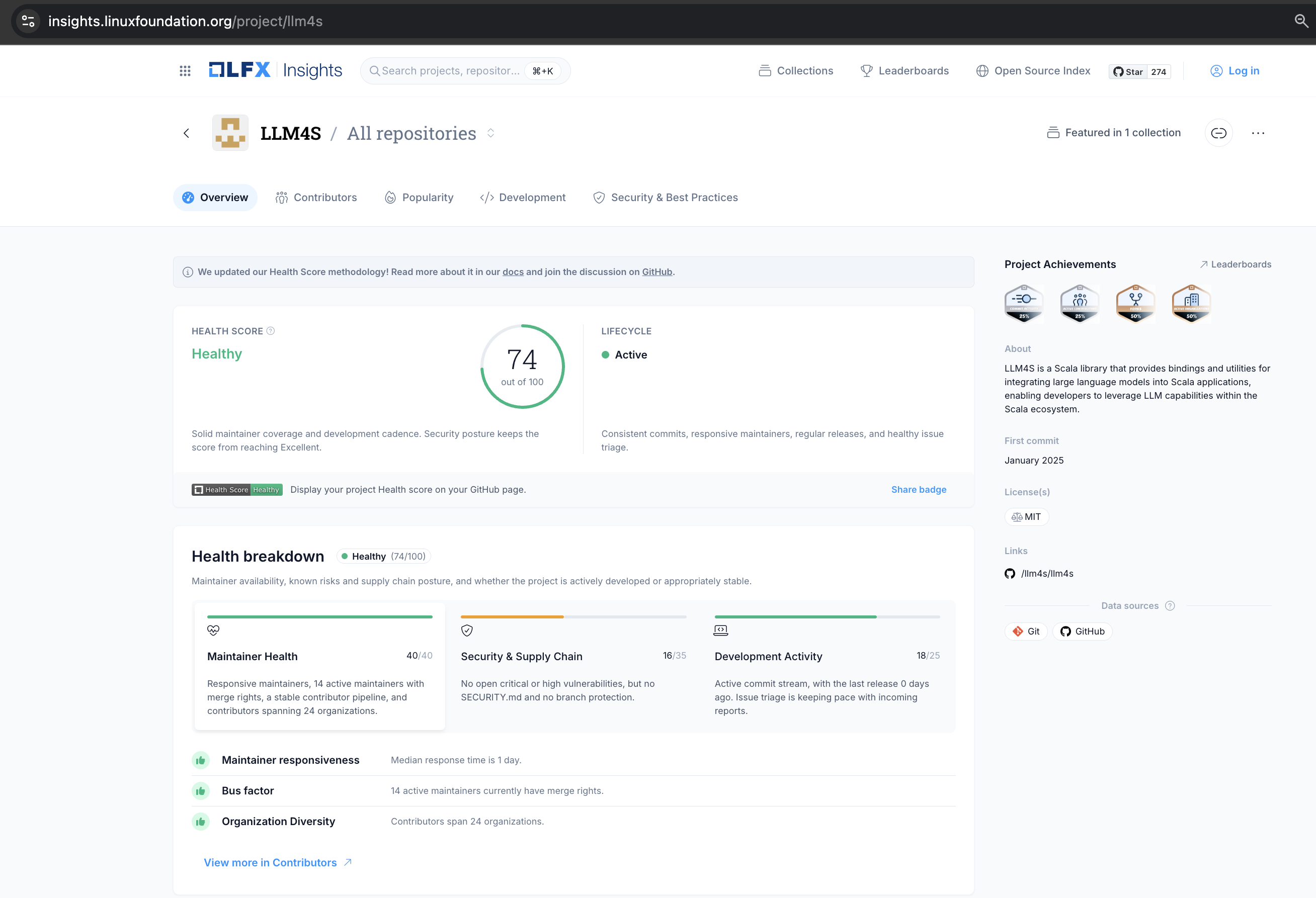Open Featured in 1 collection
Image resolution: width=1316 pixels, height=898 pixels.
coord(1113,133)
